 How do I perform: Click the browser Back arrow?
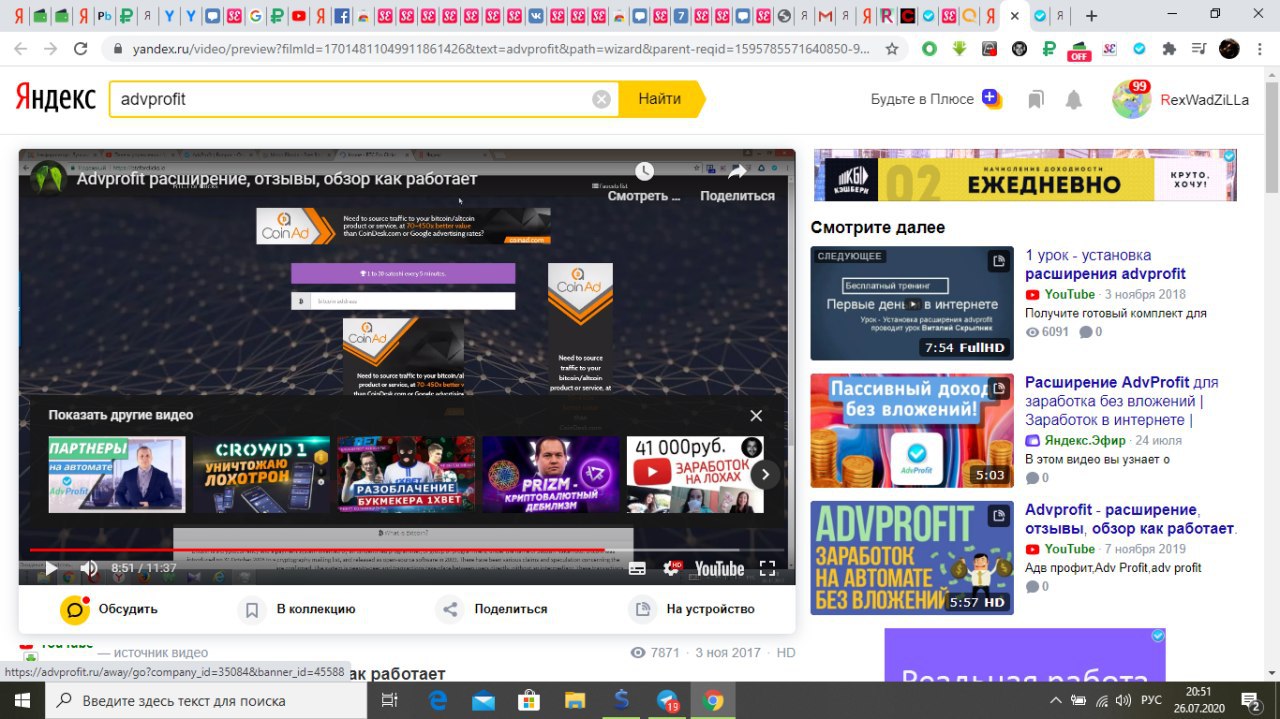point(21,48)
